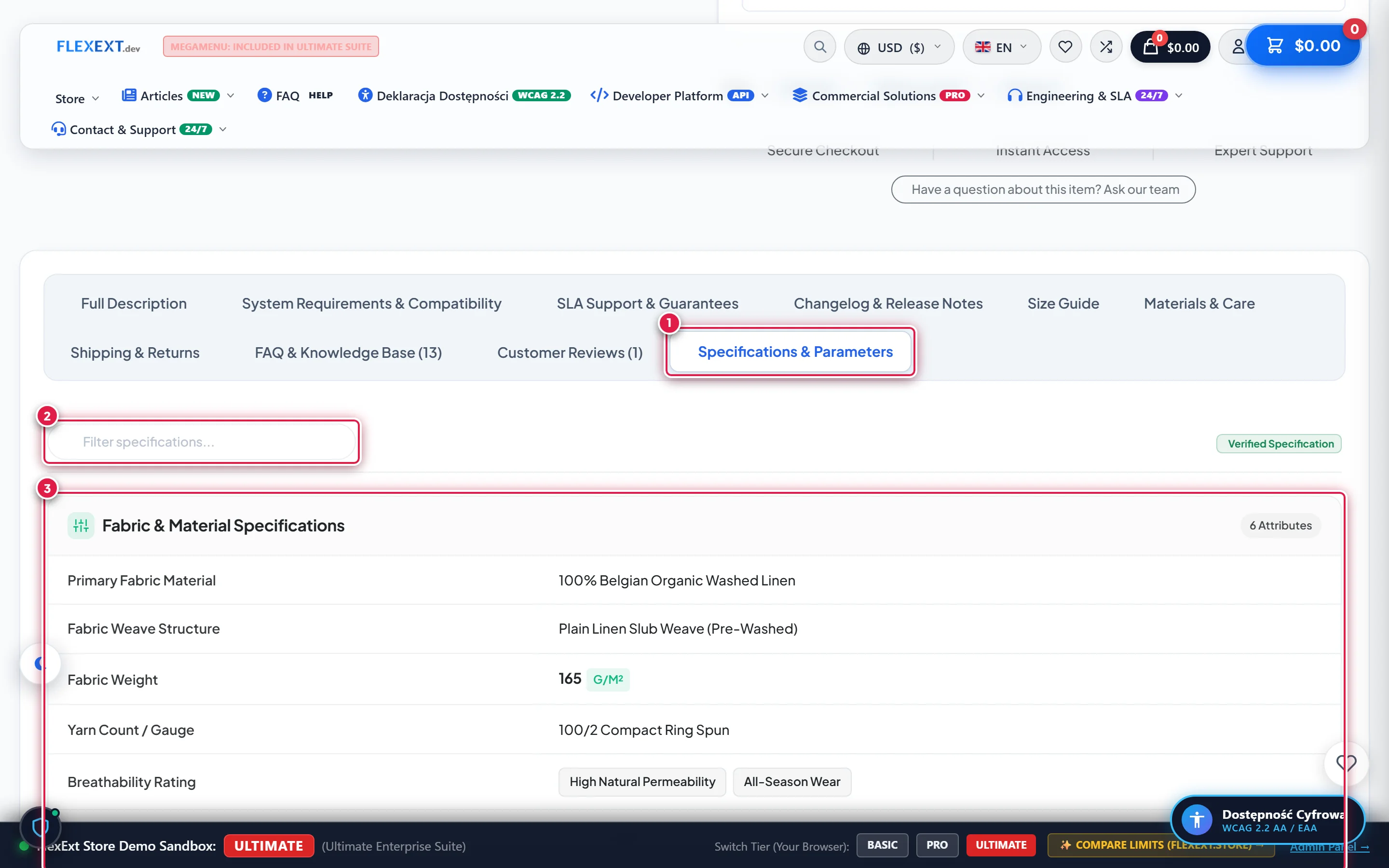Open the user account icon

1238,47
